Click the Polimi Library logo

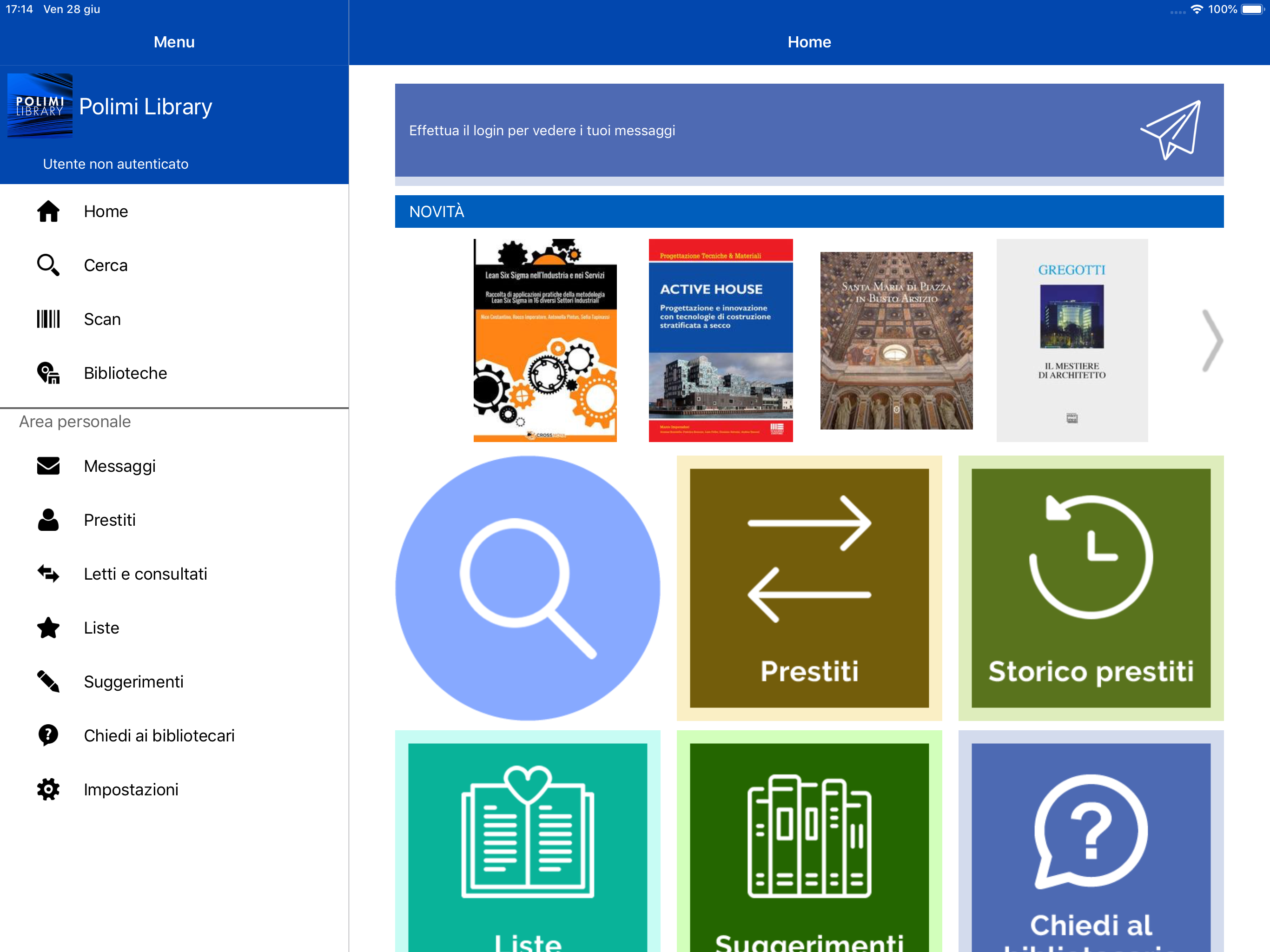click(40, 106)
